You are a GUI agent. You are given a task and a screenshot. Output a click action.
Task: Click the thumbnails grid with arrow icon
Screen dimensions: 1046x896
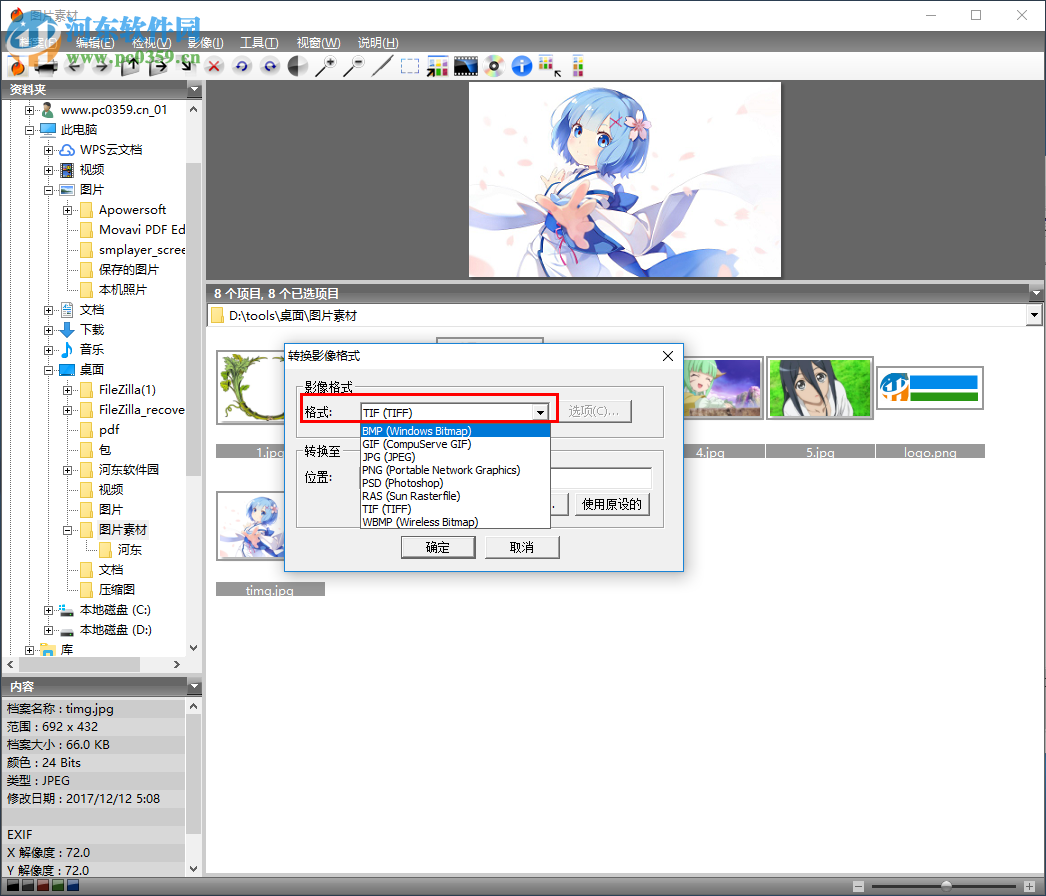[438, 66]
